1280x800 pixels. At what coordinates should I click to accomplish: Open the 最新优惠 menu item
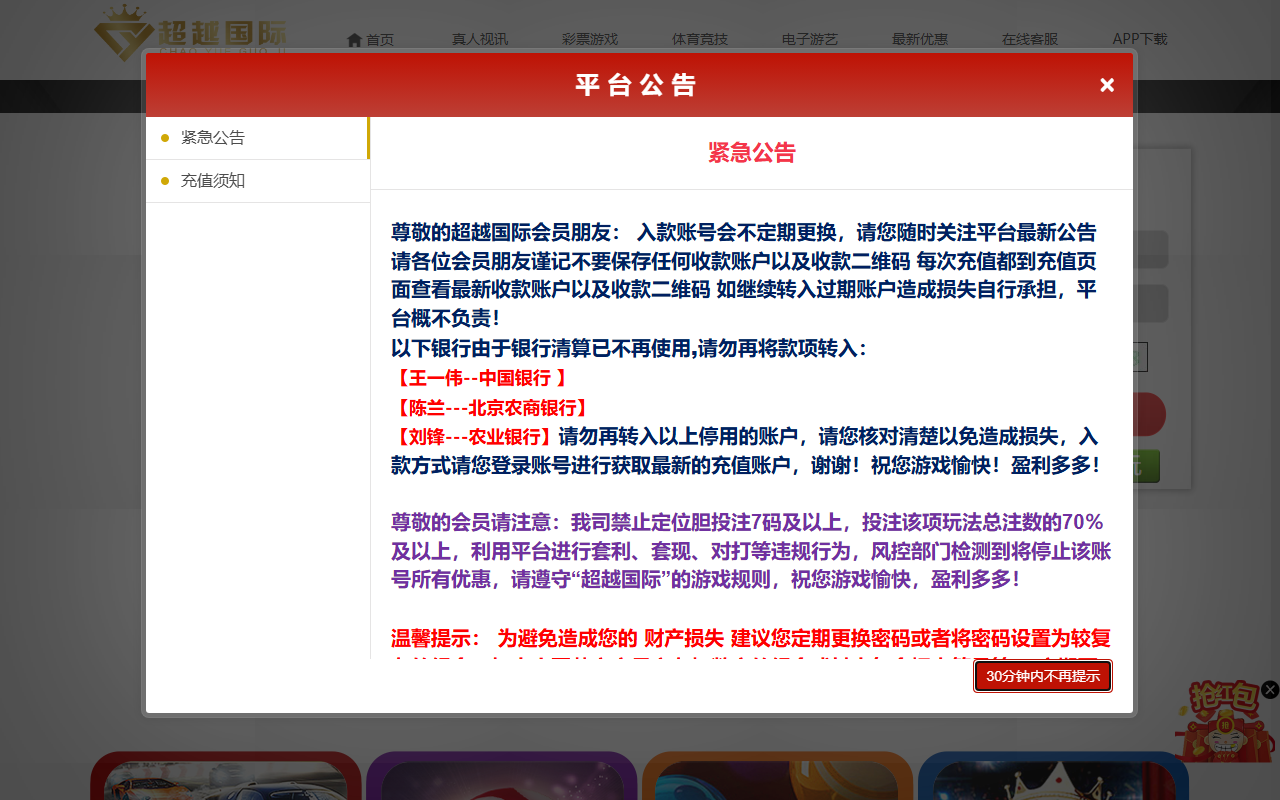pyautogui.click(x=920, y=40)
